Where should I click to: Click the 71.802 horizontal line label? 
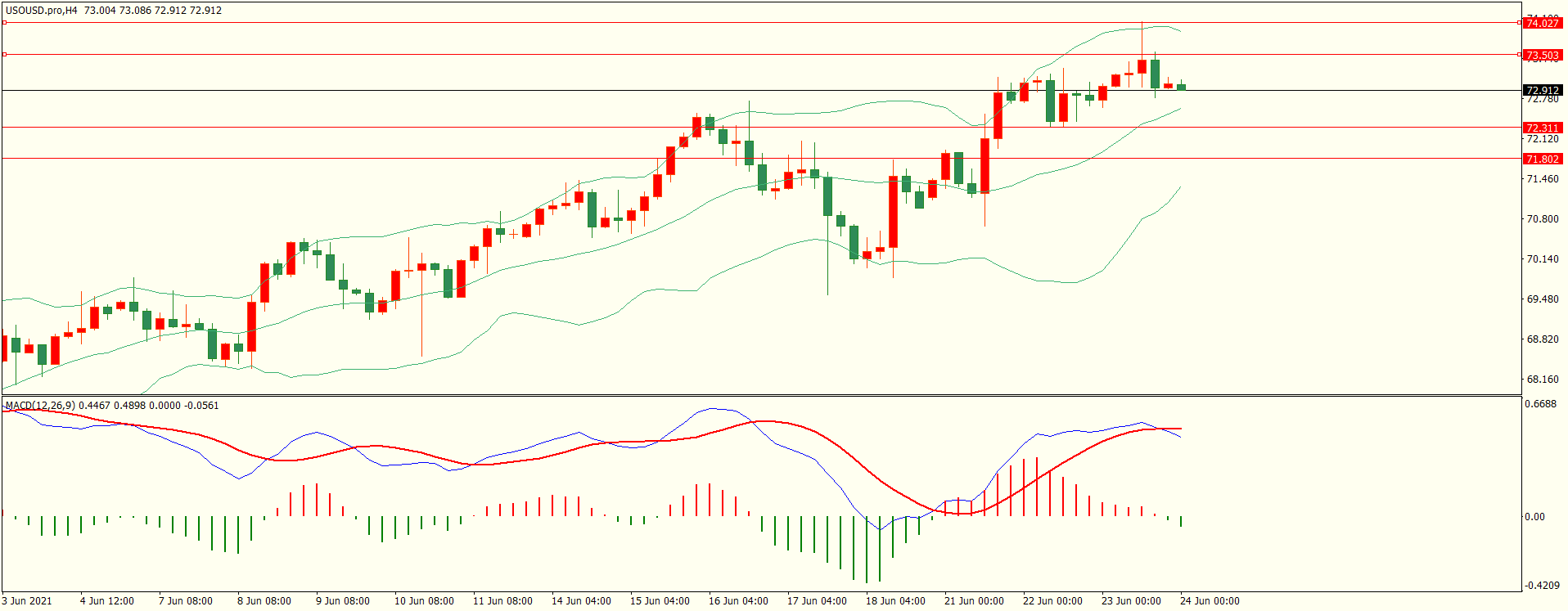click(1542, 159)
